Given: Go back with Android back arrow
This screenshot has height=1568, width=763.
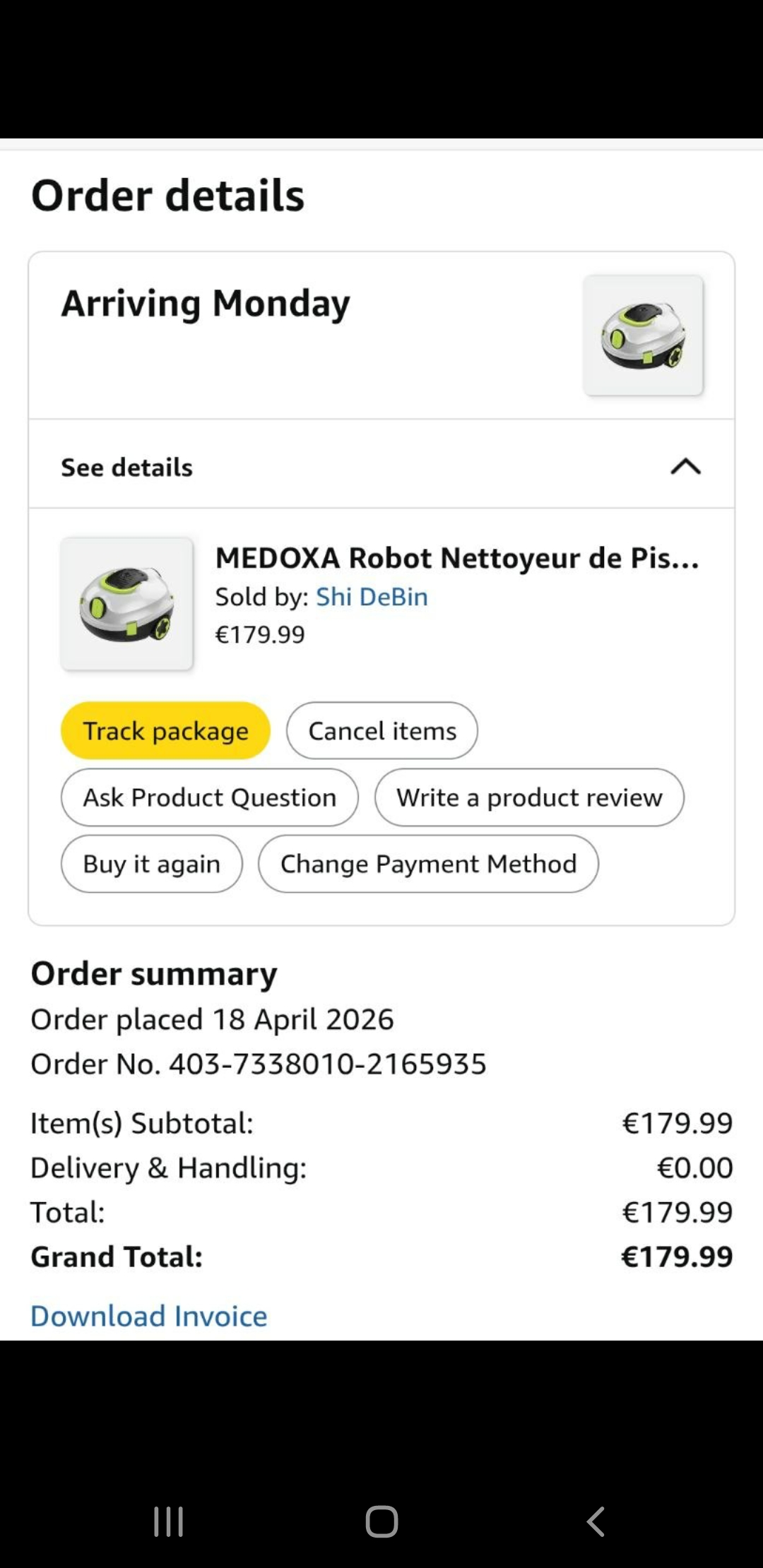Looking at the screenshot, I should tap(596, 1521).
